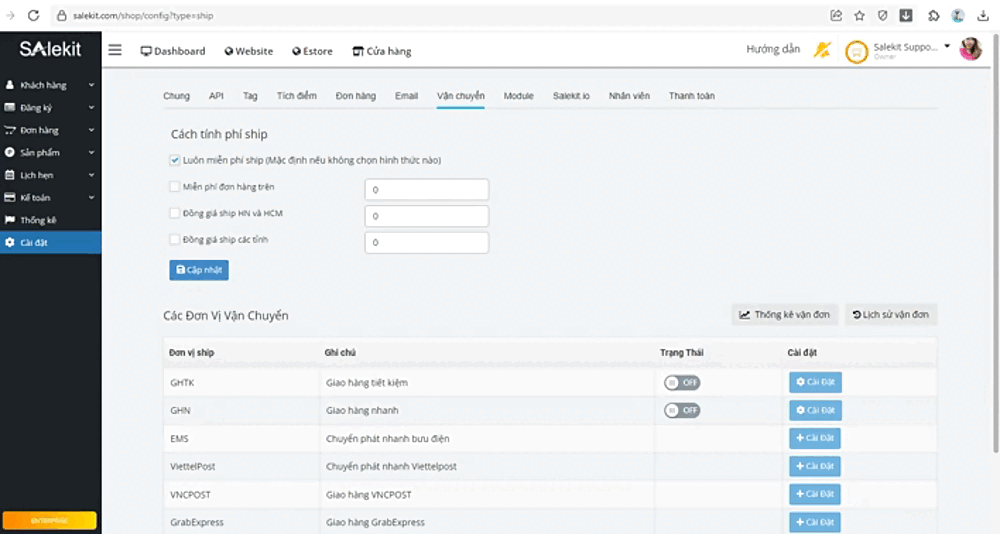Open the browser extensions puzzle icon
1000x534 pixels.
934,15
